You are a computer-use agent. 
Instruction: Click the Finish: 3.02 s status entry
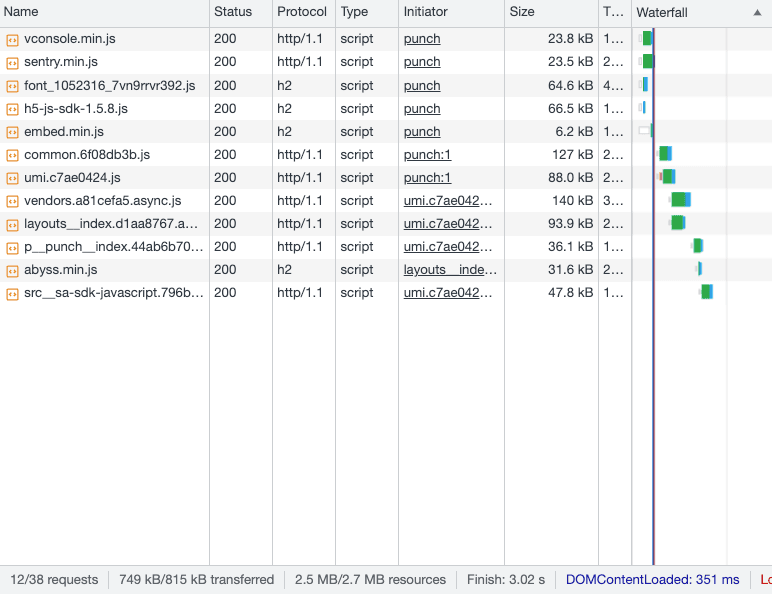tap(506, 580)
